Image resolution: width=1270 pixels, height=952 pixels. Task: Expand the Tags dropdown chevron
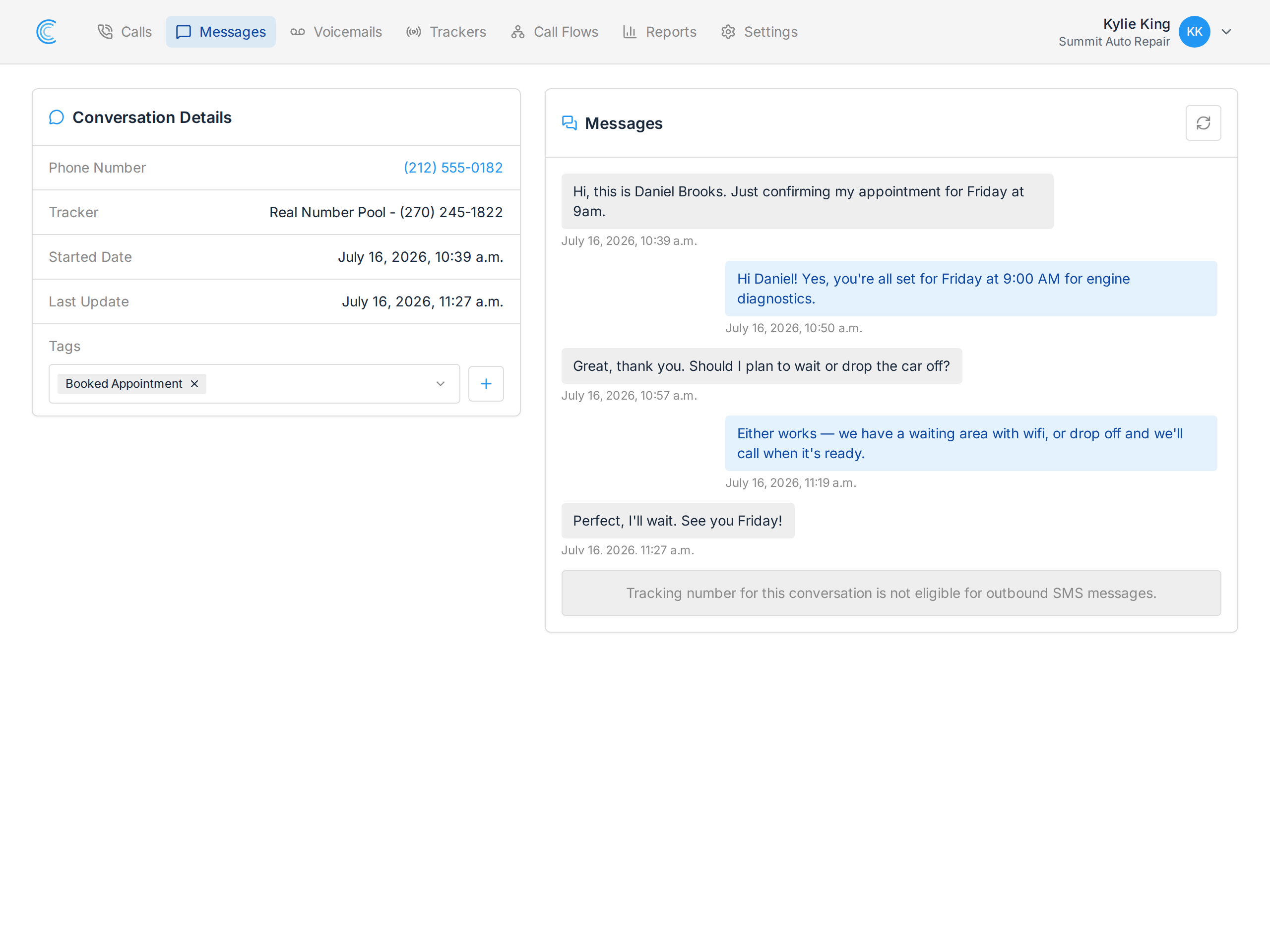click(x=441, y=383)
